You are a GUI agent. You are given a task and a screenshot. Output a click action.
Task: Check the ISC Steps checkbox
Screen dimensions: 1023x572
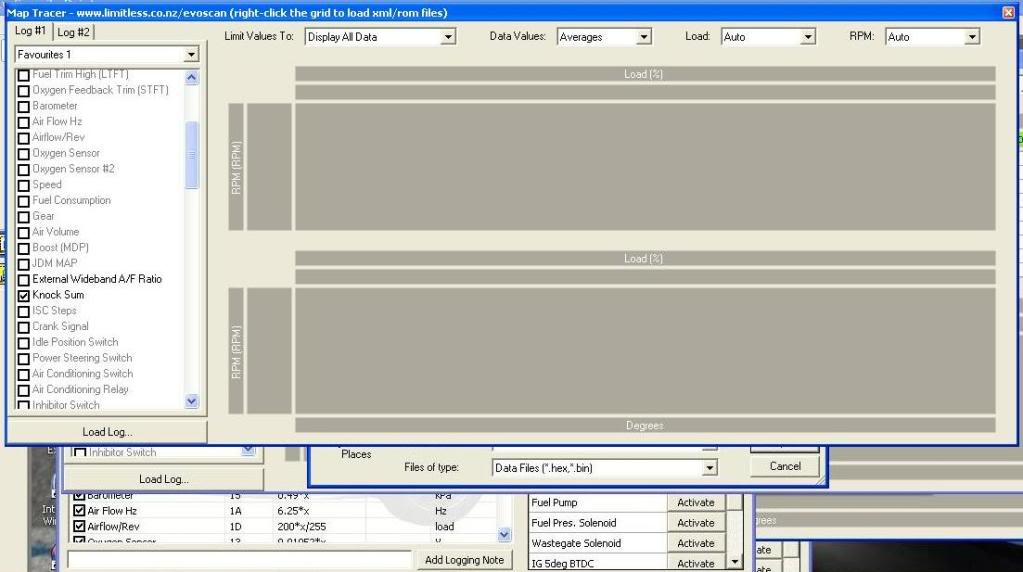23,311
